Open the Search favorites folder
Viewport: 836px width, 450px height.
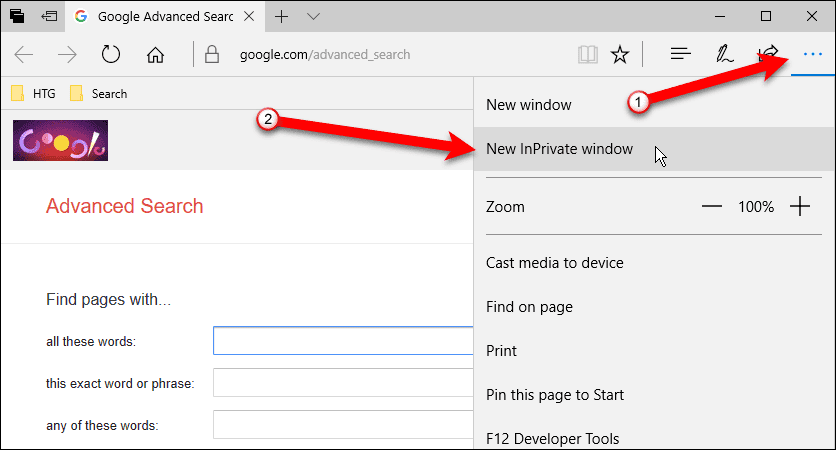pos(99,94)
